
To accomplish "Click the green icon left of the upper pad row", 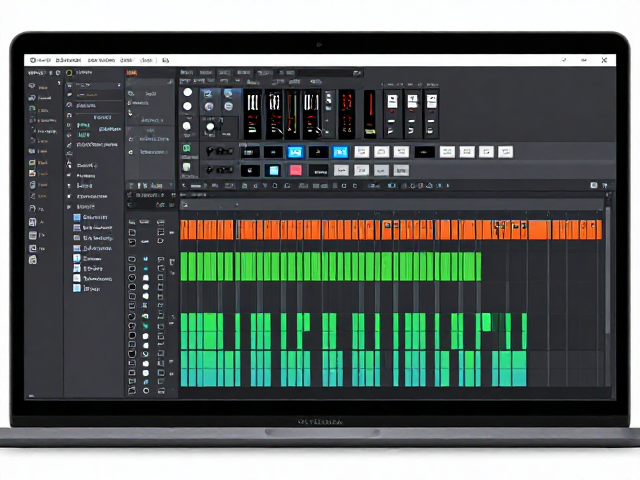I will [187, 149].
